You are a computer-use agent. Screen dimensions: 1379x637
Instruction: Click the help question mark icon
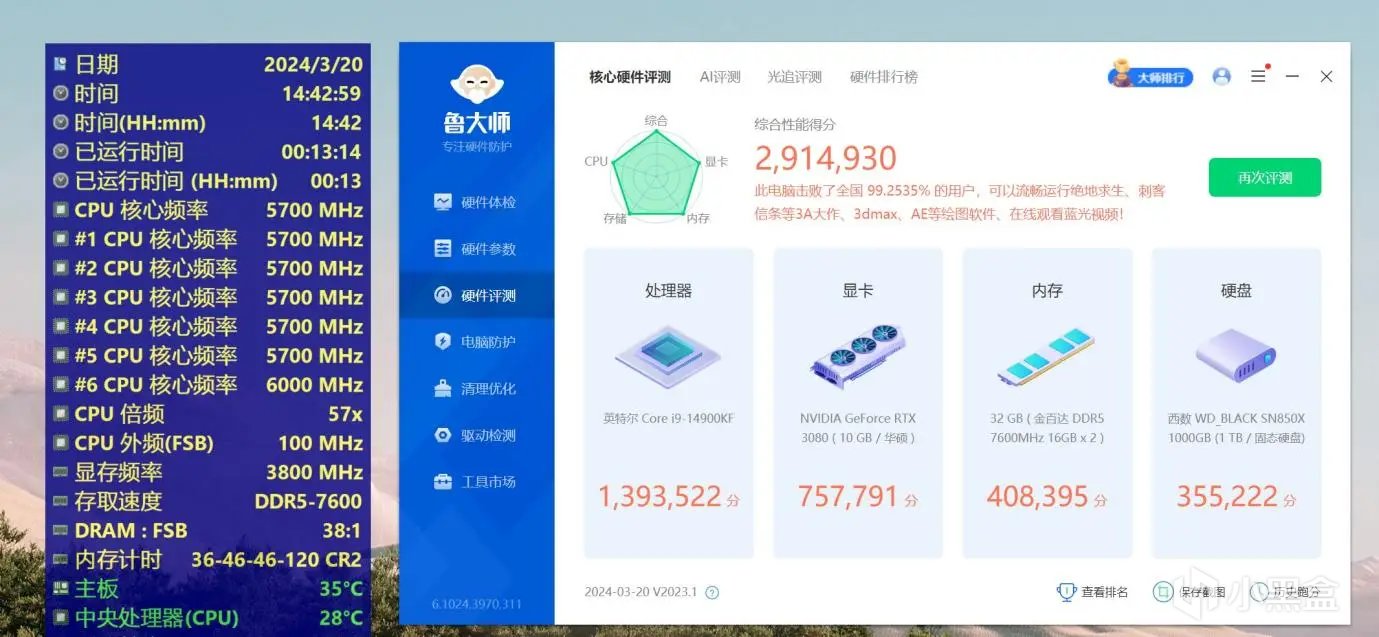(x=712, y=592)
